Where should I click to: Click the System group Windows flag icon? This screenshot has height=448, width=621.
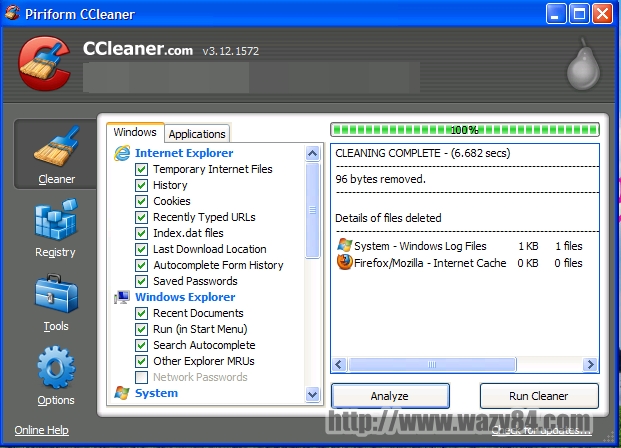point(122,393)
